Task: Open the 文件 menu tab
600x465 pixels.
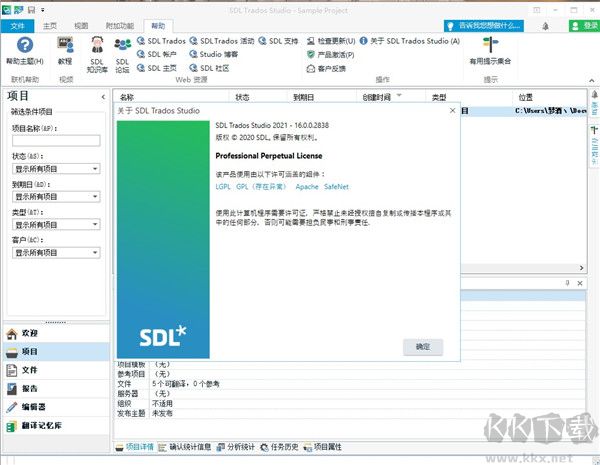Action: coord(17,24)
